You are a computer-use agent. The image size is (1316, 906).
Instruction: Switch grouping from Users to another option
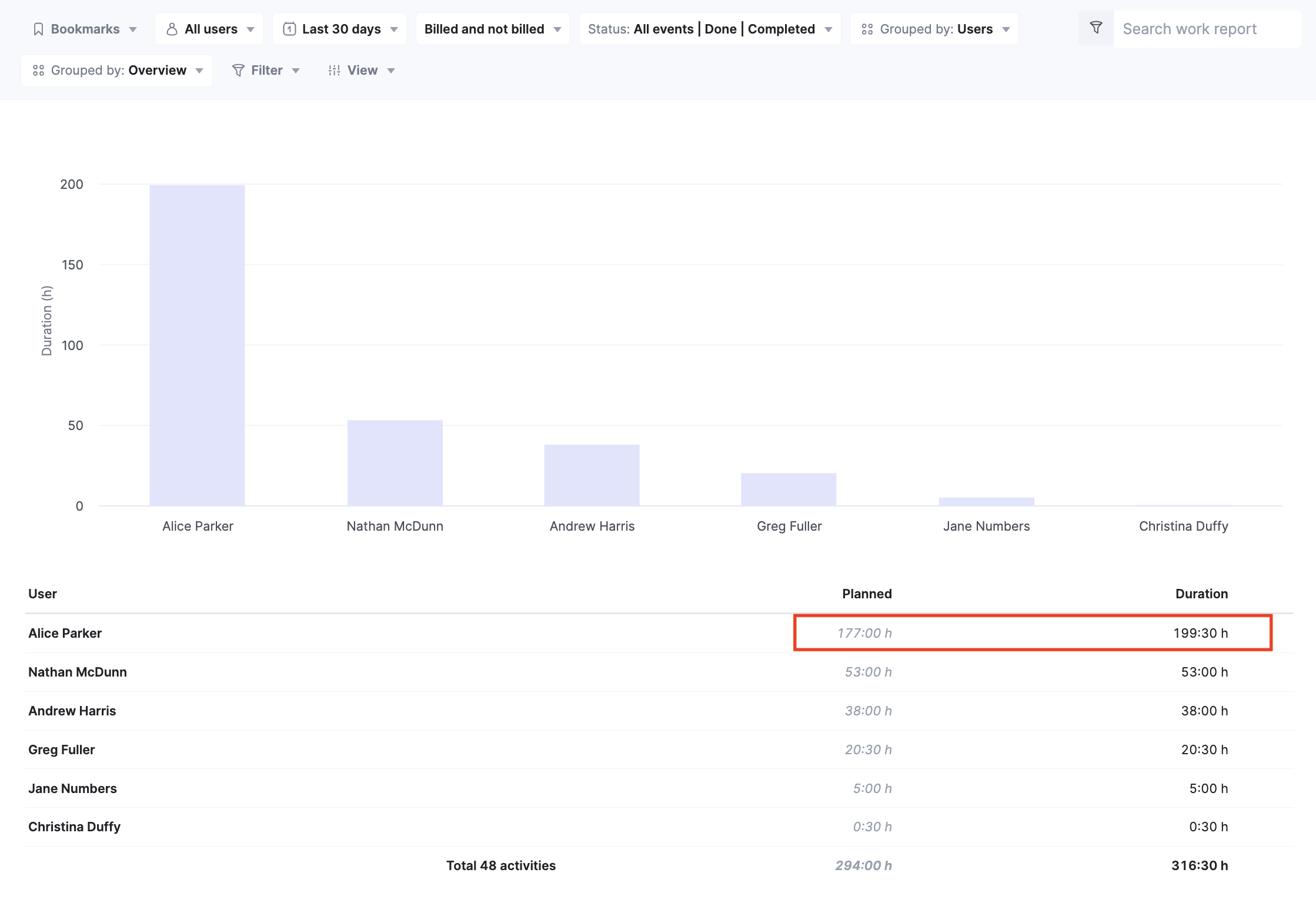click(x=935, y=28)
